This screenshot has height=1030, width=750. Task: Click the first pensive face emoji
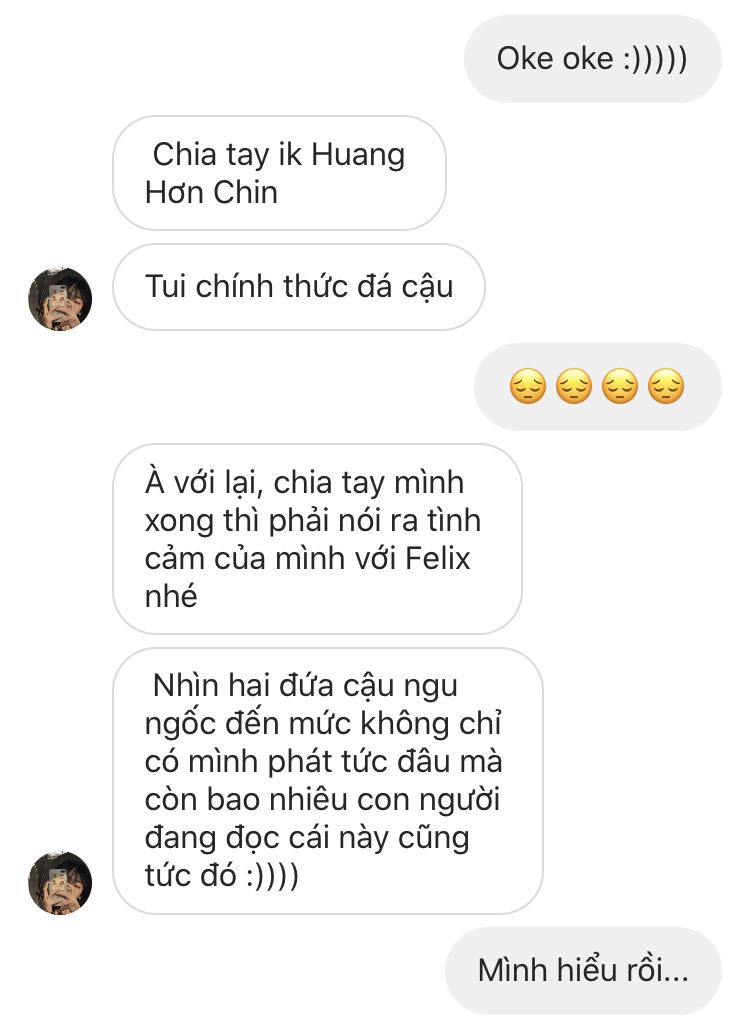[x=528, y=386]
